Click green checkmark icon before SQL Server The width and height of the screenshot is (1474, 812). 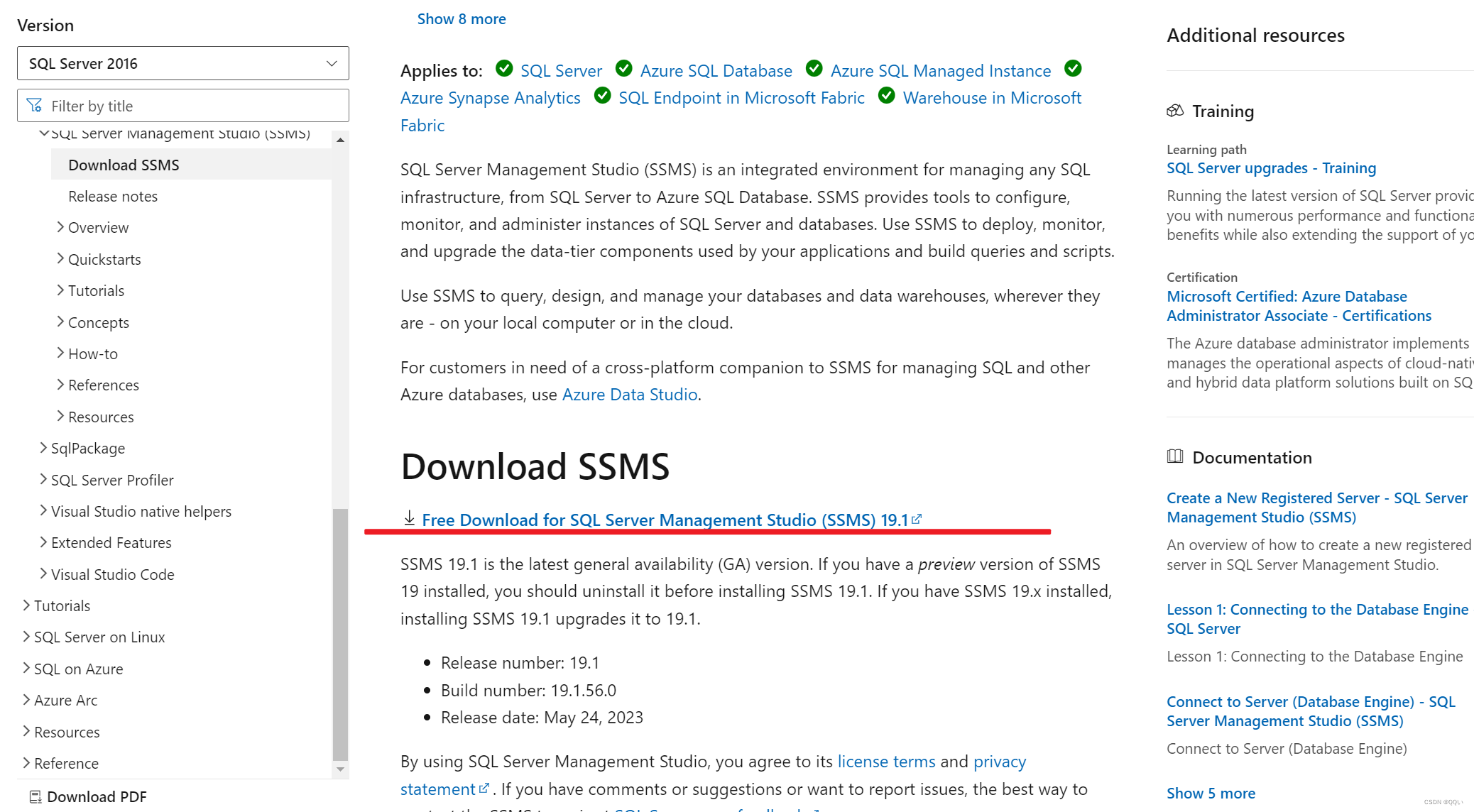point(504,68)
